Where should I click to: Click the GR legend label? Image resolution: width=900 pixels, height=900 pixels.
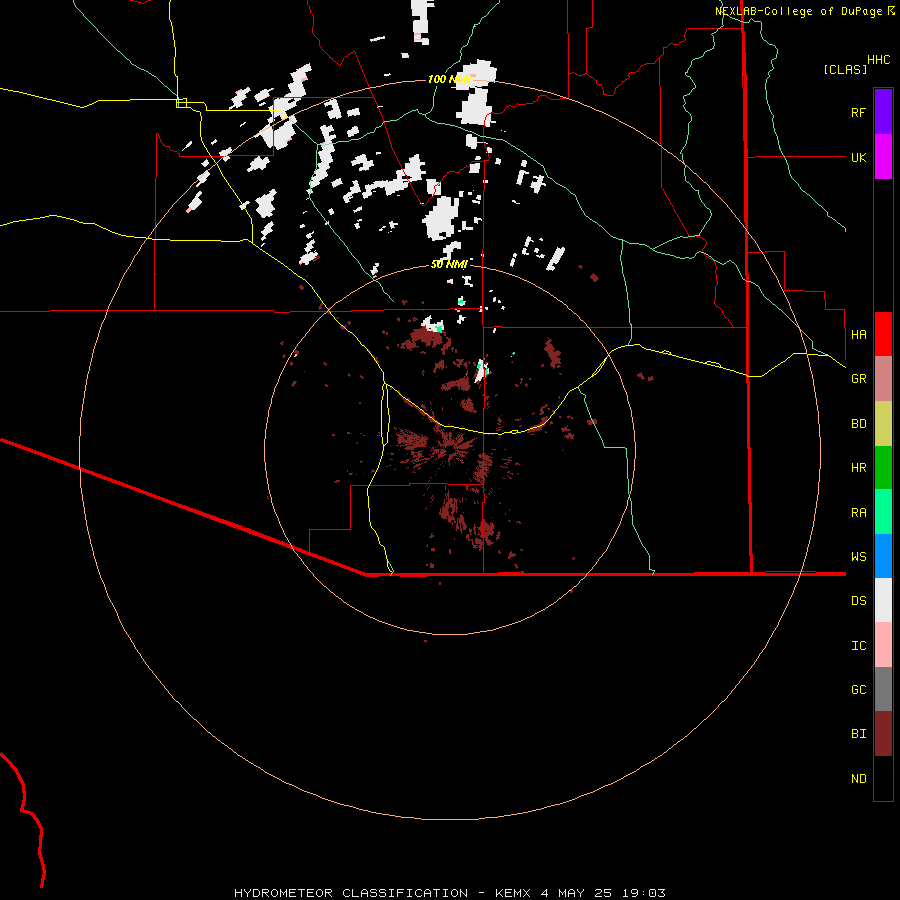coord(858,379)
